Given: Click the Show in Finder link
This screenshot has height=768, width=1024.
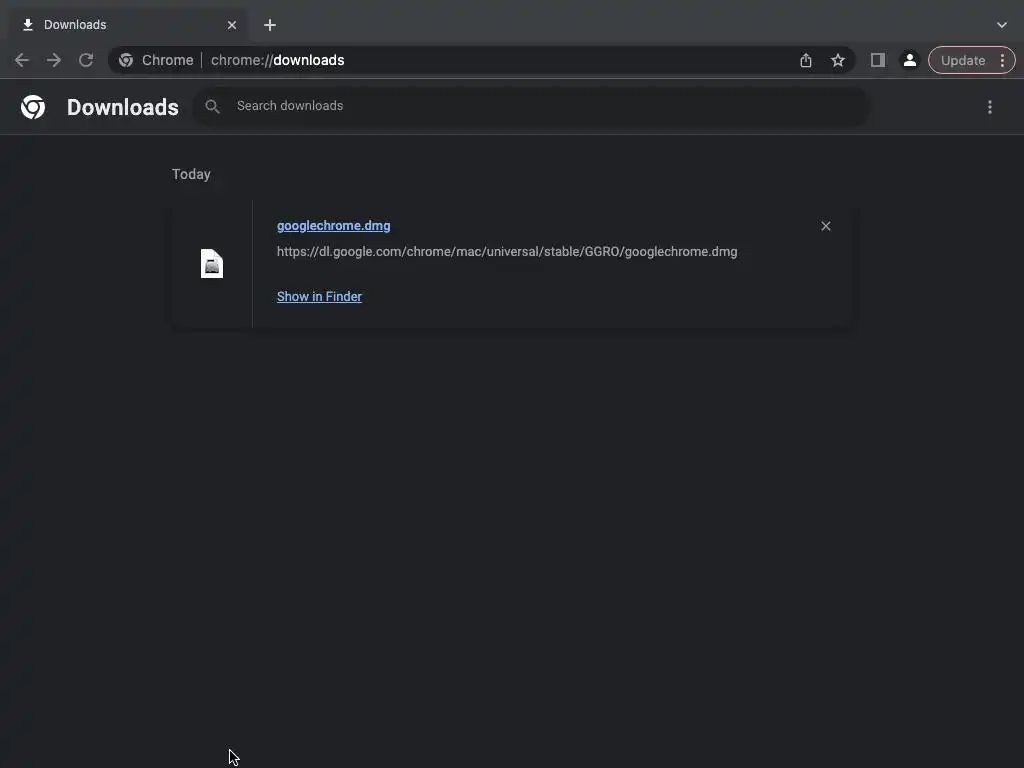Looking at the screenshot, I should coord(319,296).
